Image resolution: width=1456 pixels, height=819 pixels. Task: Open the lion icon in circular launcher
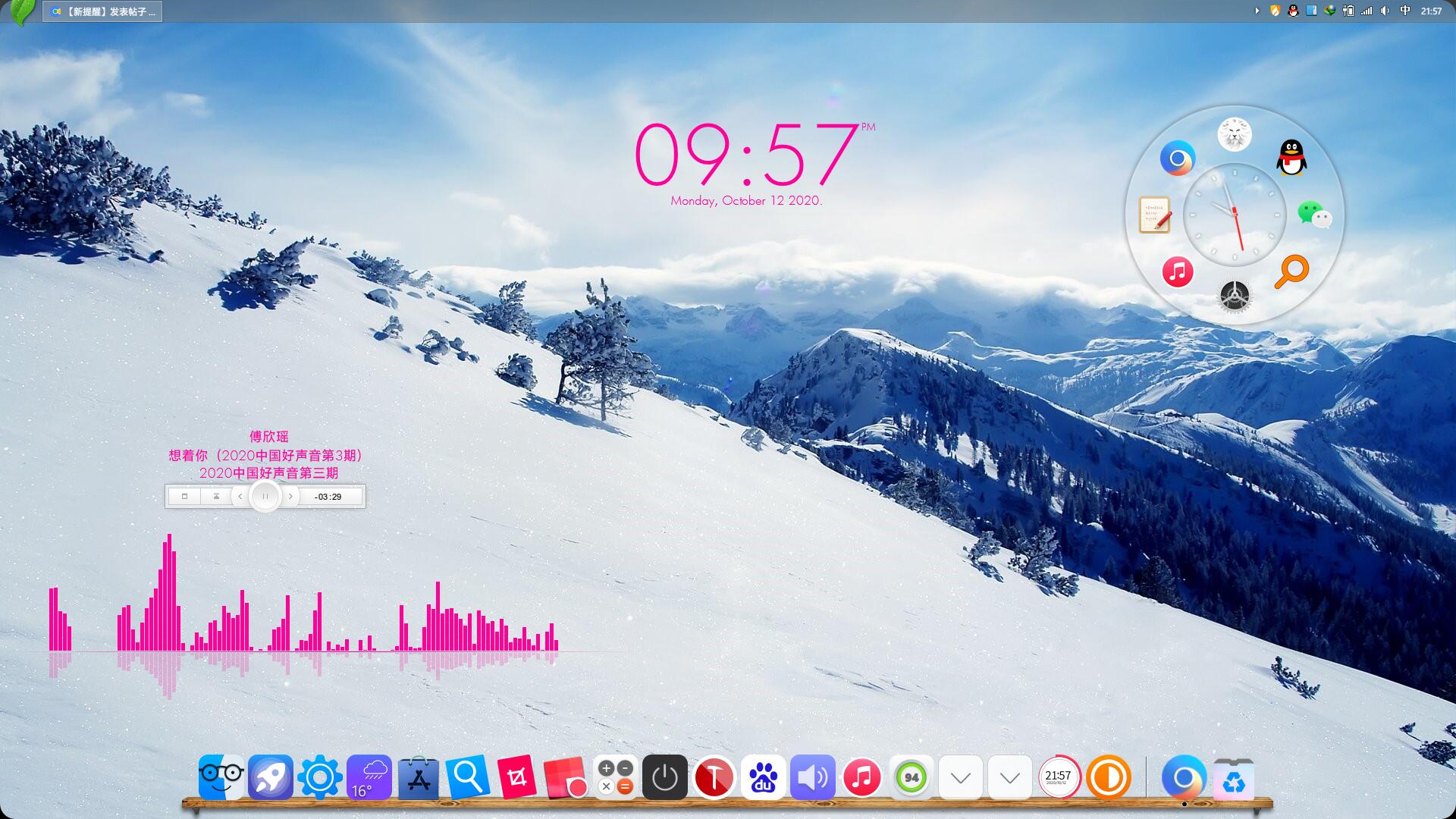click(1235, 135)
